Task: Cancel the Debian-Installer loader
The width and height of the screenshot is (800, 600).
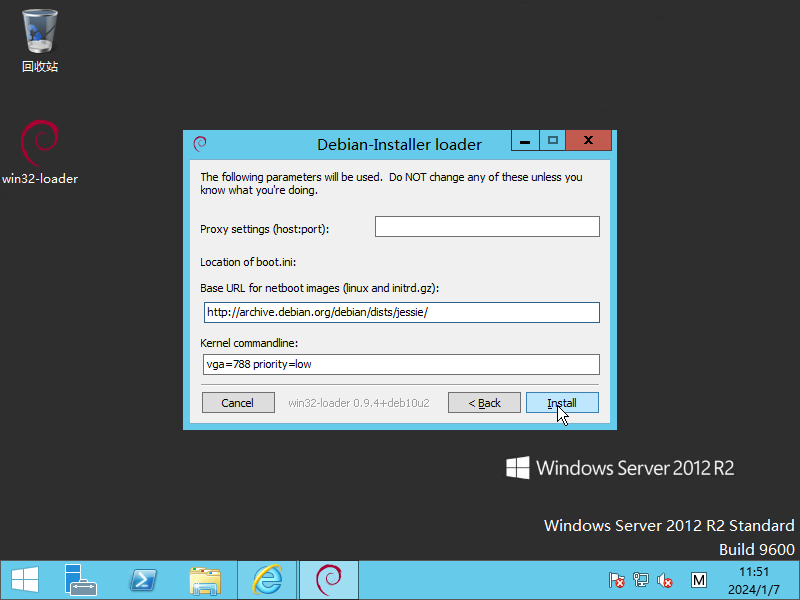Action: (238, 403)
